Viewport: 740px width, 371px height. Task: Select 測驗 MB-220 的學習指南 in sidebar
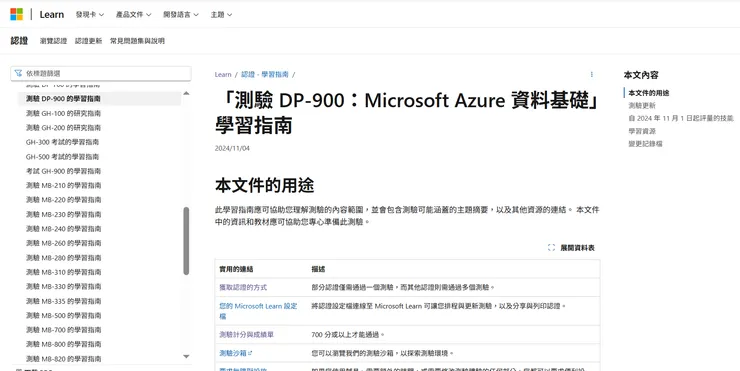tap(63, 200)
